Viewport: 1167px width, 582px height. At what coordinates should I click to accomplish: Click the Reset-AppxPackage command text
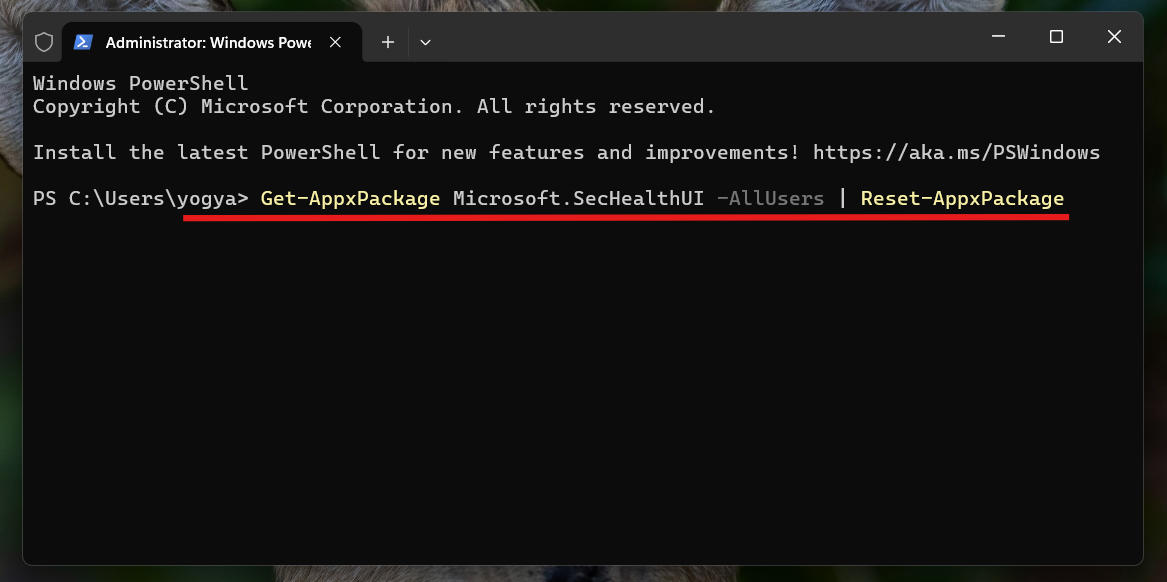click(961, 198)
